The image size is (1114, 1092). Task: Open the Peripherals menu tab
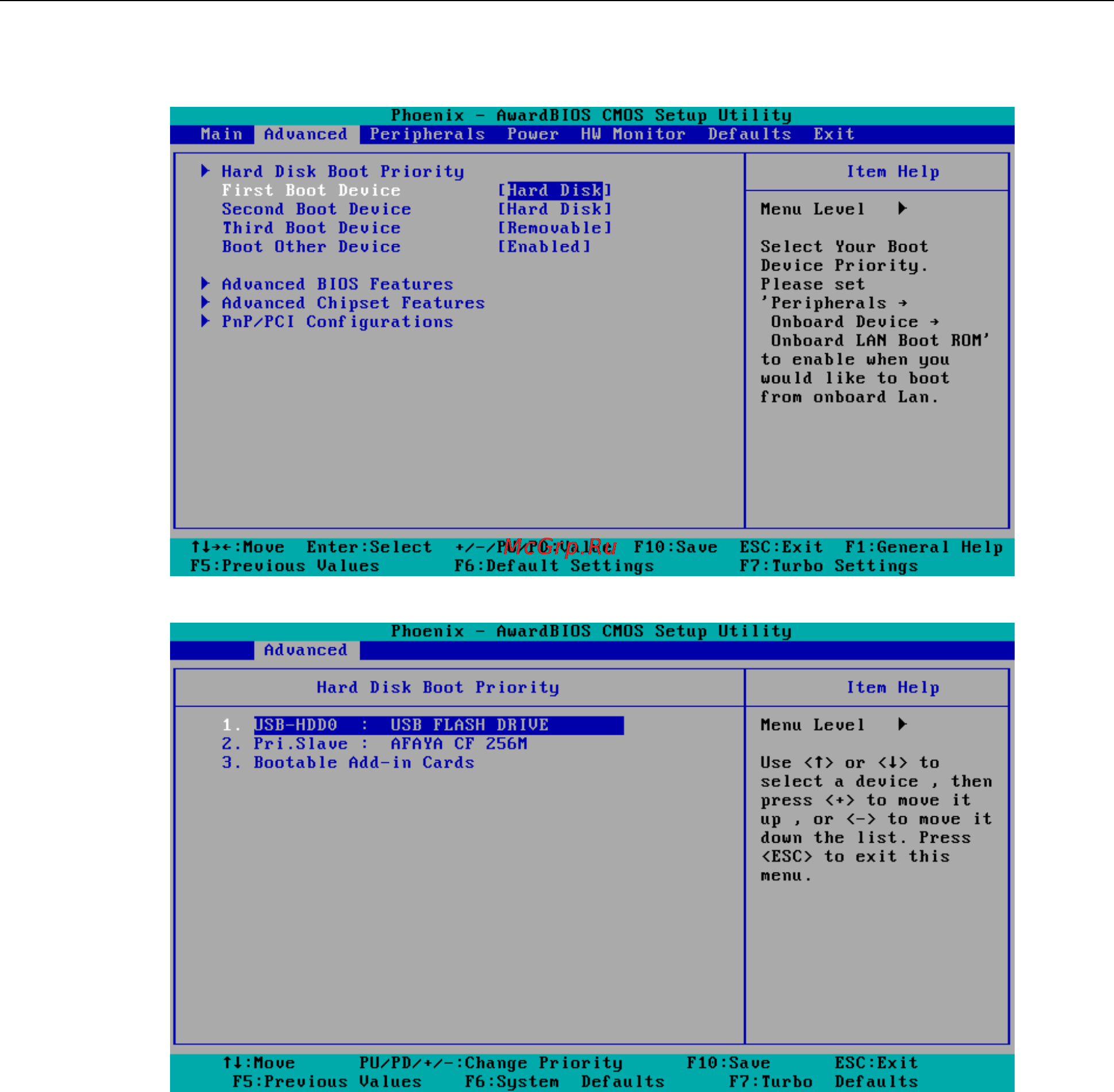pos(427,134)
